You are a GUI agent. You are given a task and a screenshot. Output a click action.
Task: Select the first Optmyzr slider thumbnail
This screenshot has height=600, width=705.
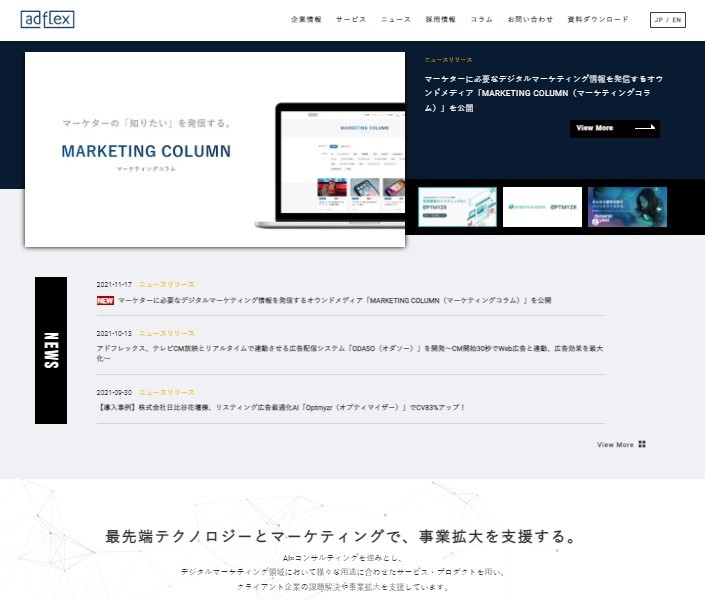pyautogui.click(x=457, y=207)
